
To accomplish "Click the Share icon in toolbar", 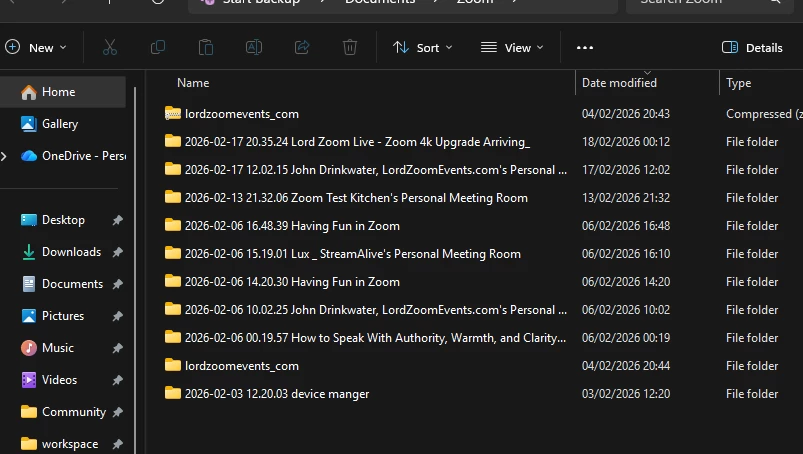I will (x=302, y=48).
